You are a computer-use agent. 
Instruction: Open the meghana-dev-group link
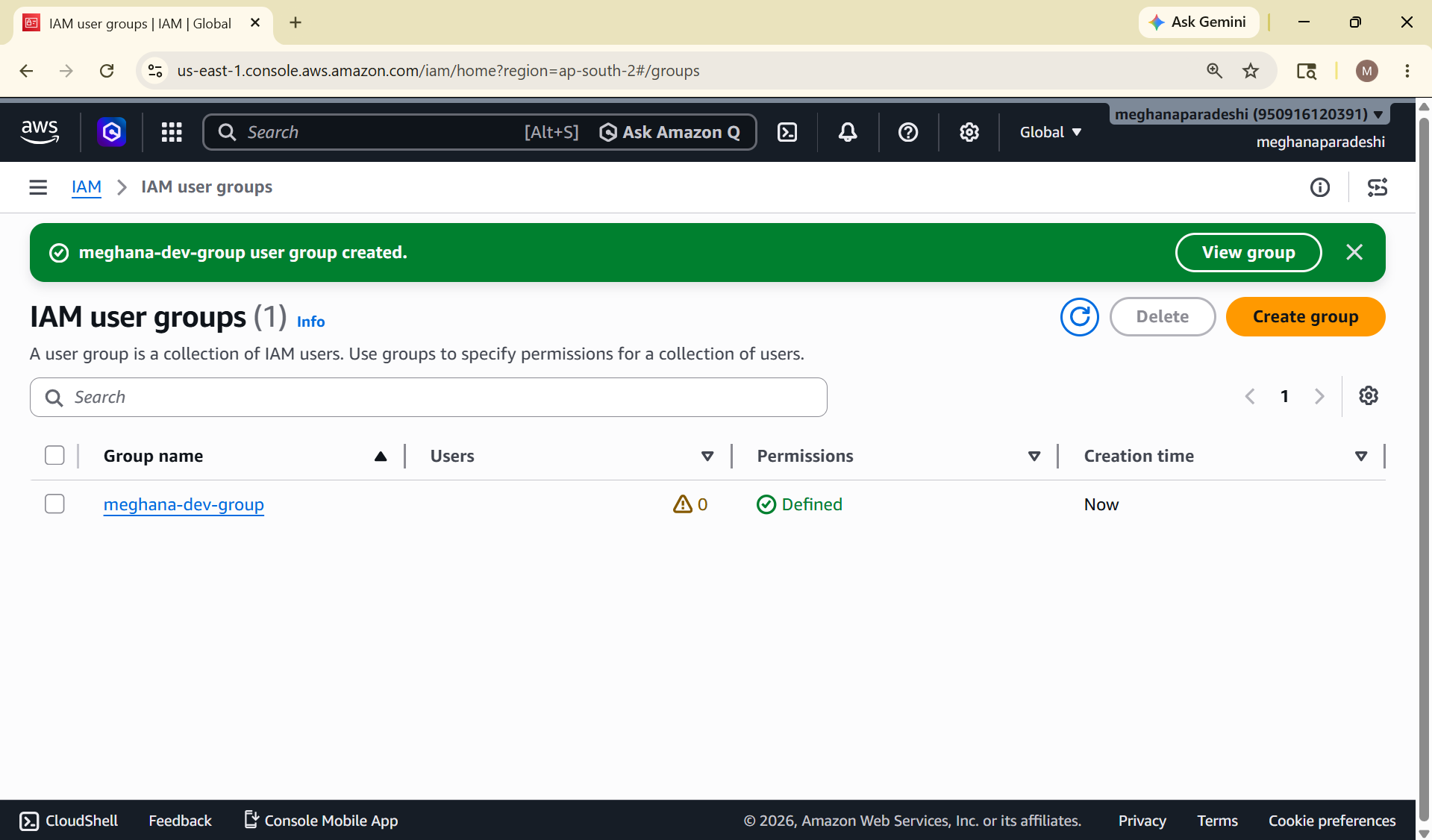(x=184, y=505)
